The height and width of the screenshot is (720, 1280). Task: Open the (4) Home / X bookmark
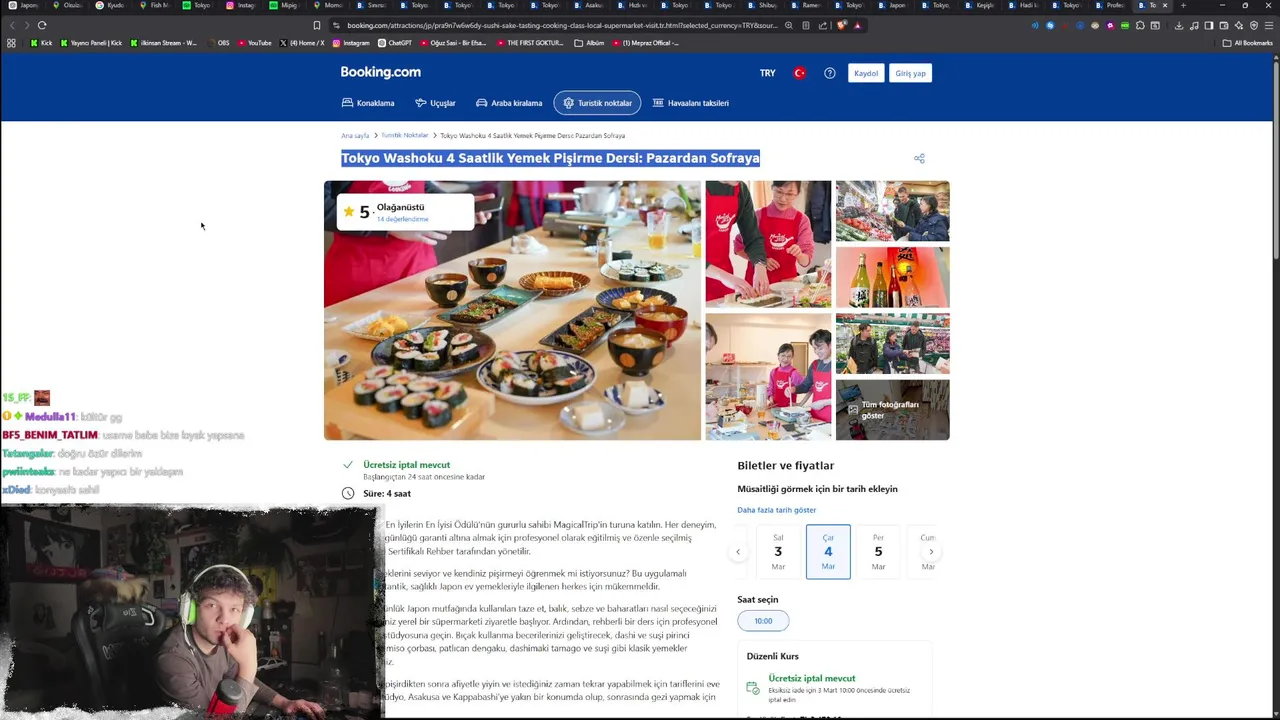(x=302, y=43)
